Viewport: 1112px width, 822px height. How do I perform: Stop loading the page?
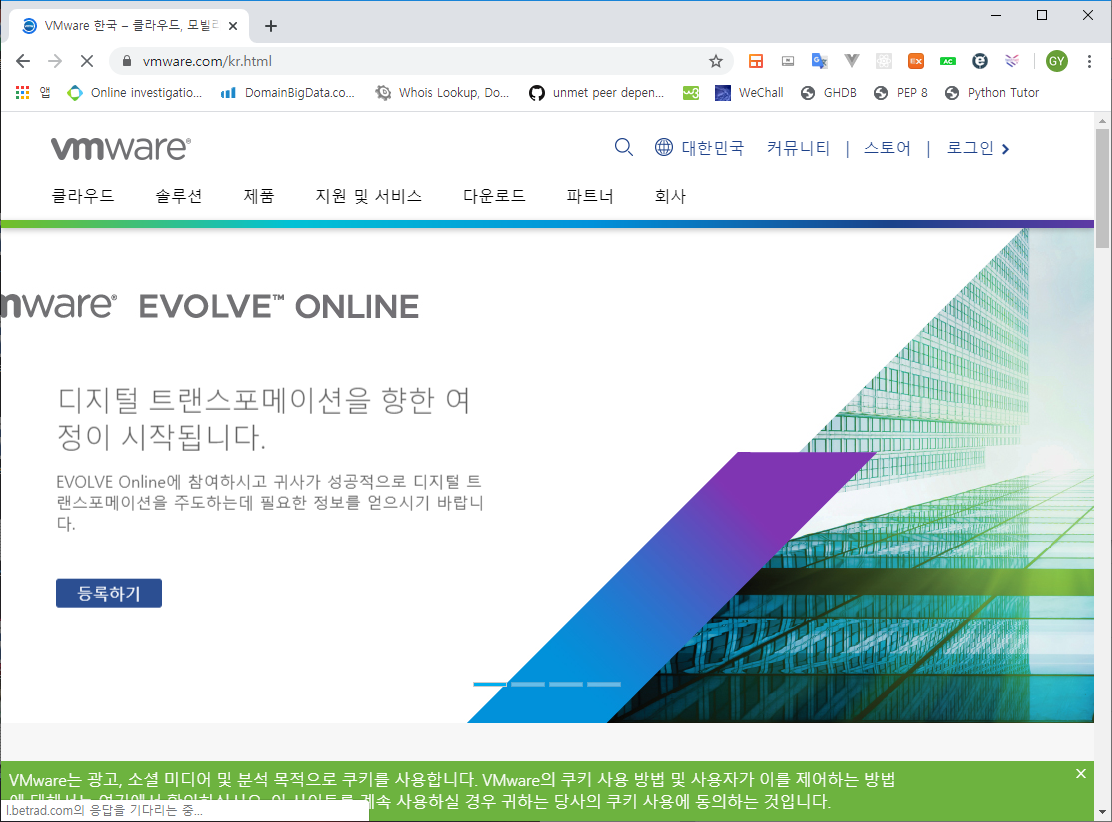pyautogui.click(x=87, y=61)
